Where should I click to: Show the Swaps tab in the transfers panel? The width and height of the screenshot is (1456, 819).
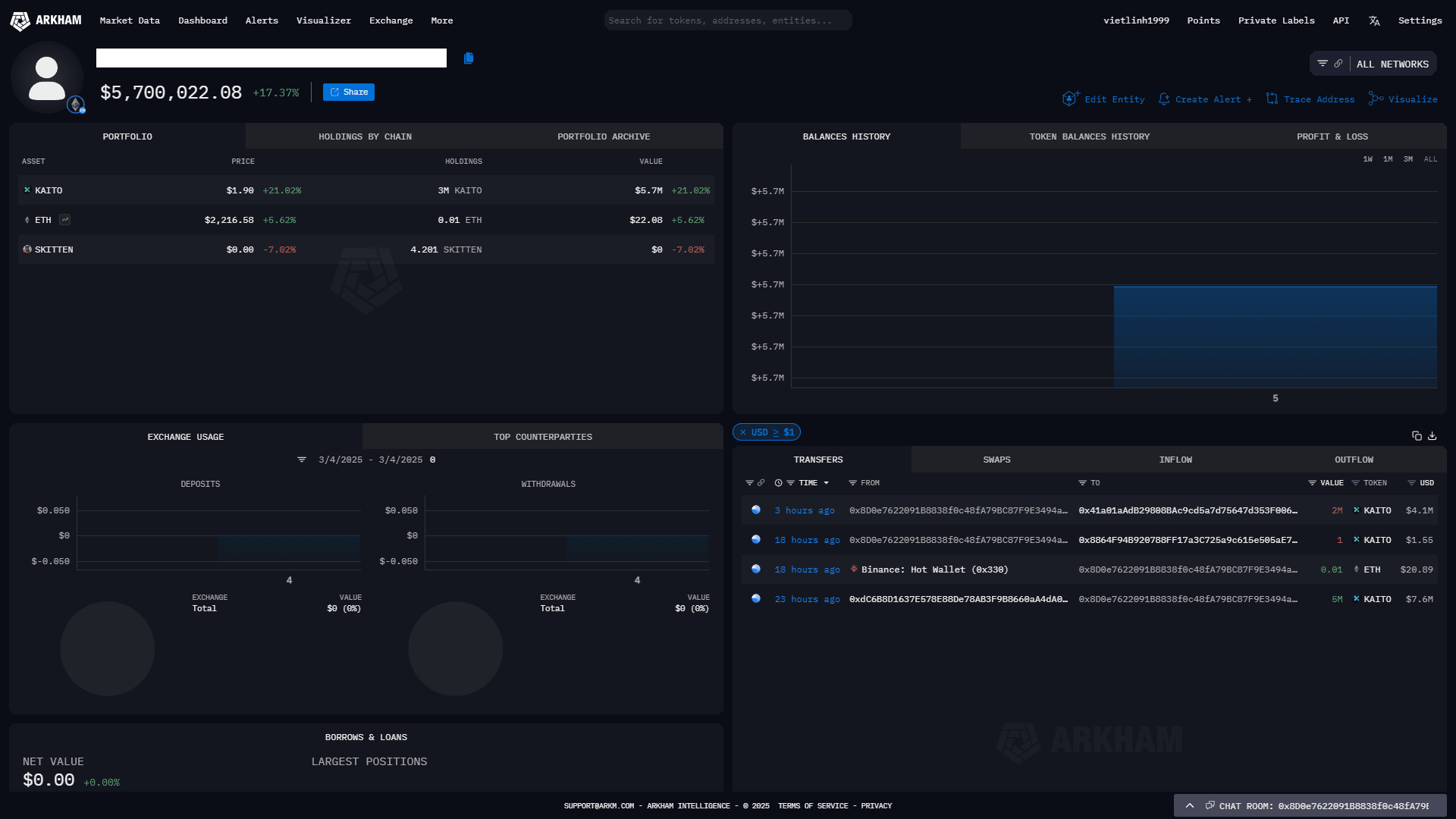pyautogui.click(x=996, y=460)
